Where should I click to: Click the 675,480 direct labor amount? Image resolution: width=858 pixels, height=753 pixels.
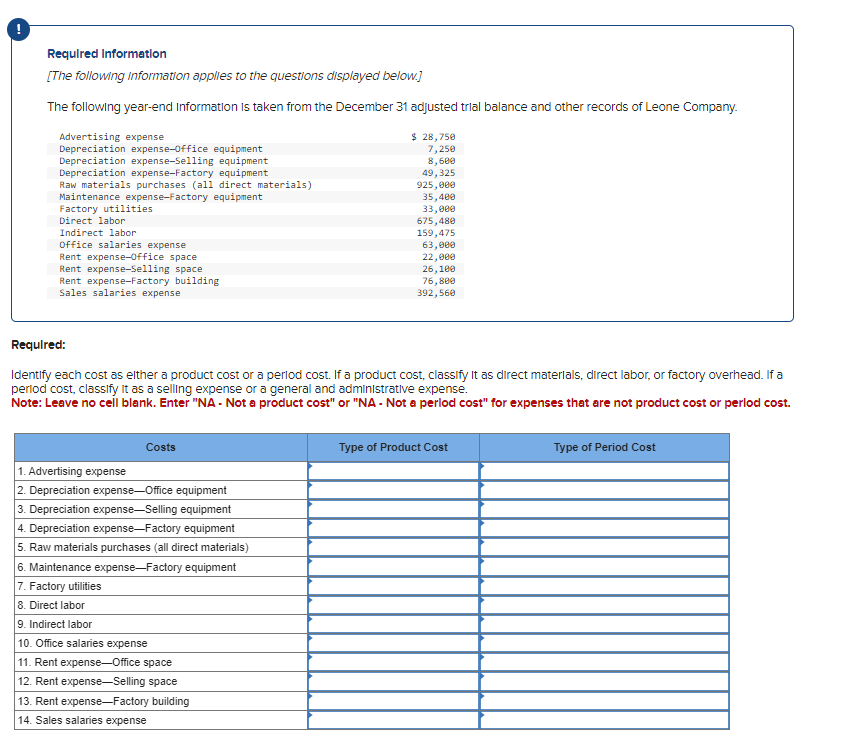click(x=436, y=221)
